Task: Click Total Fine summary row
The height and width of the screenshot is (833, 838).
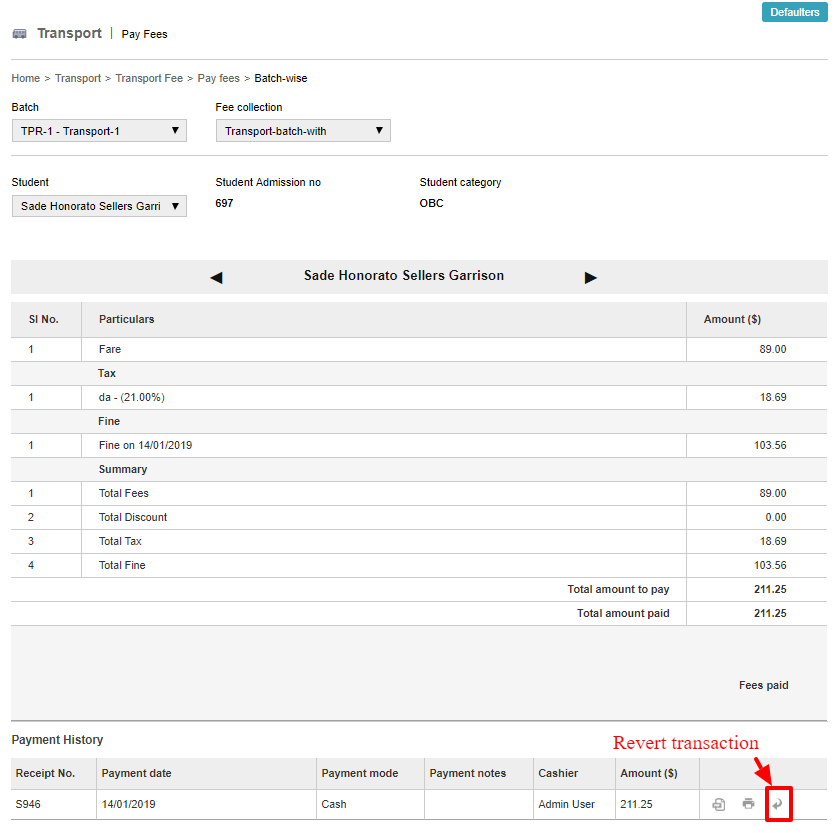Action: click(x=419, y=565)
